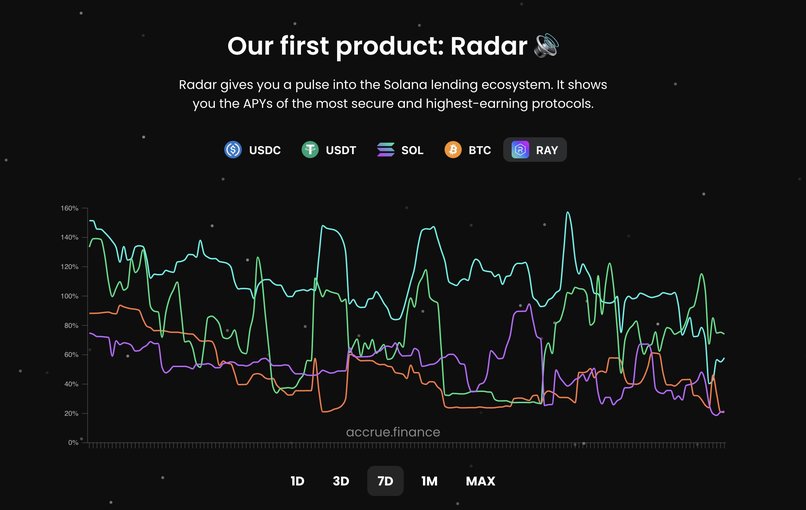Click the green USDT Tether icon
Viewport: 806px width, 510px height.
310,150
